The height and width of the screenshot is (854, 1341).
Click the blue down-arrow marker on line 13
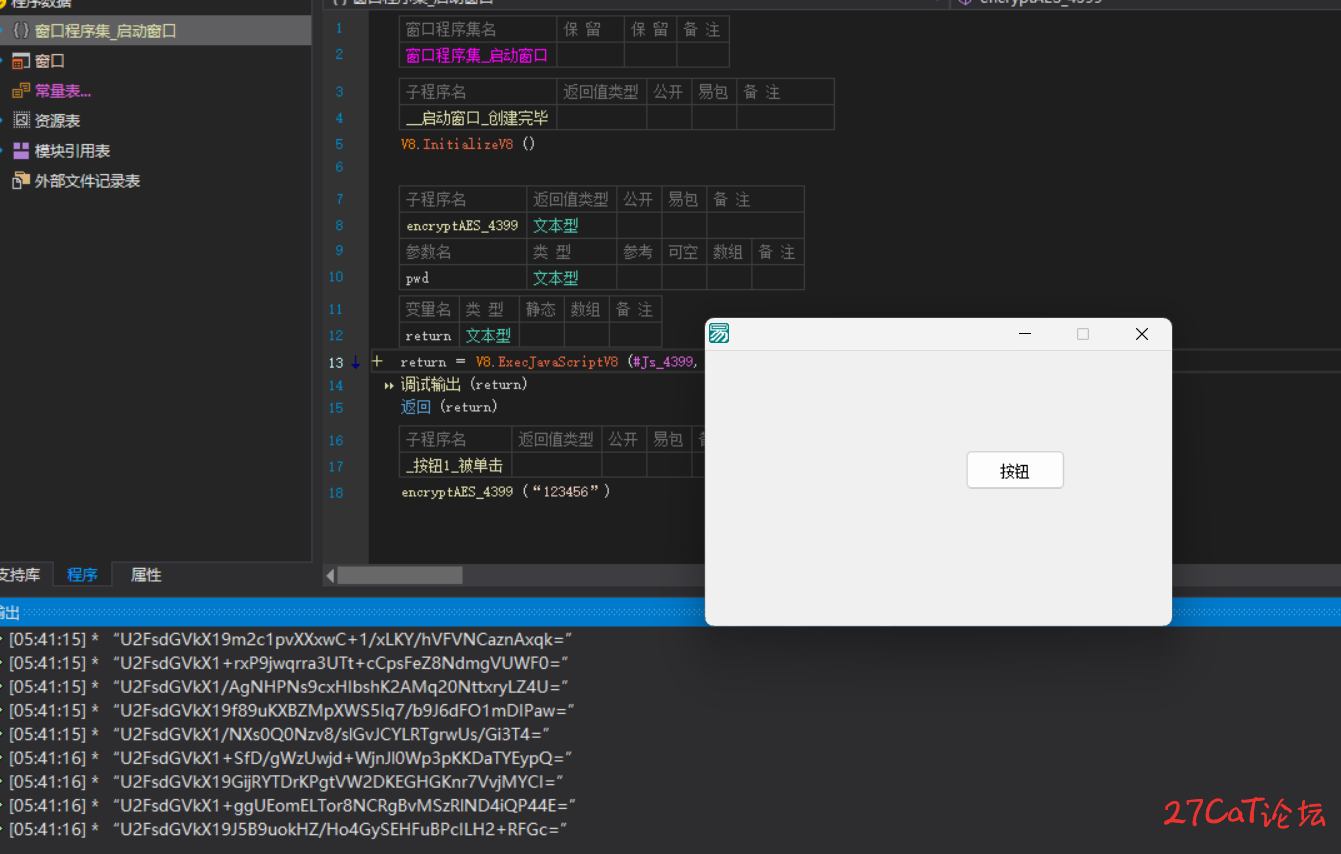[355, 363]
